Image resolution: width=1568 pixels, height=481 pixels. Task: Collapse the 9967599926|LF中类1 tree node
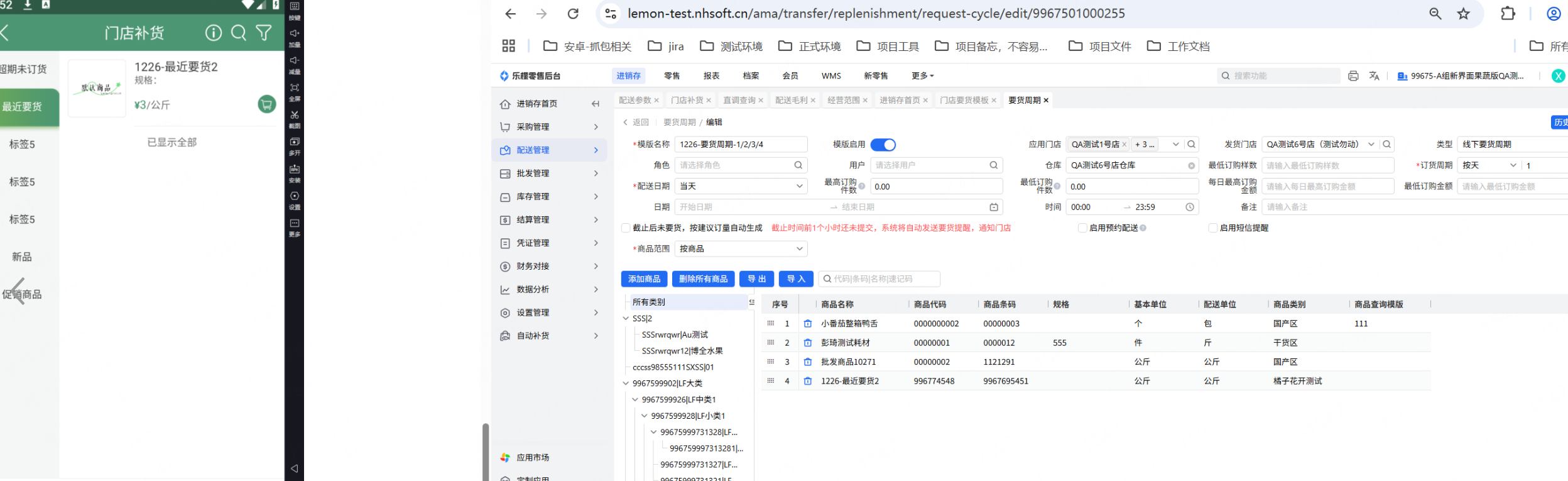point(635,400)
